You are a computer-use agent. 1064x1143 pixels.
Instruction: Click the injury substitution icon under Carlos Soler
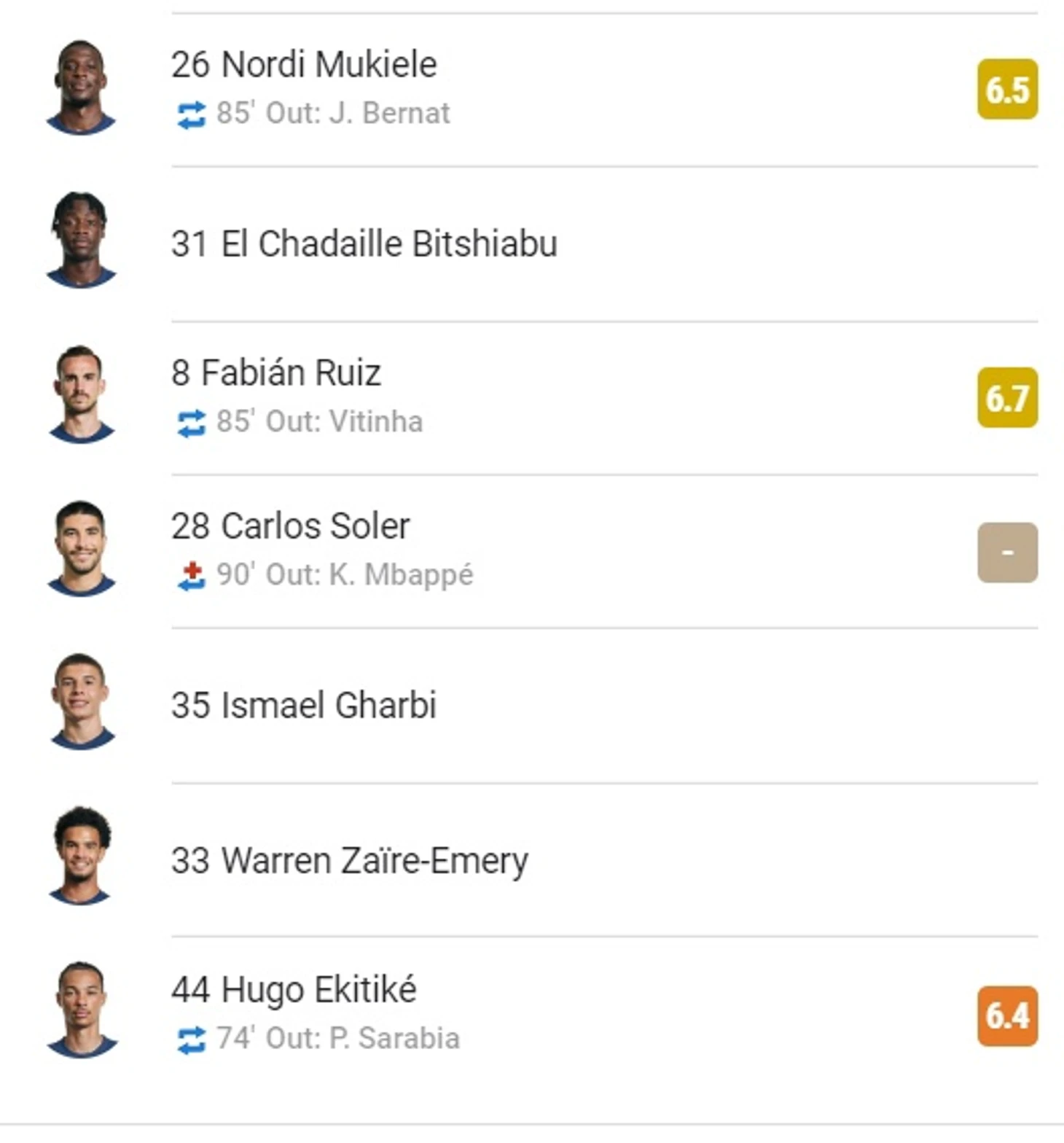191,576
